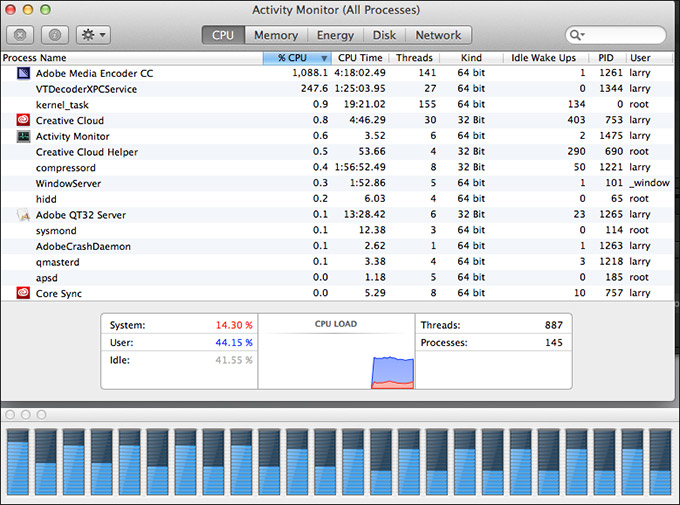Viewport: 680px width, 505px height.
Task: Click the 247.6 CPU percentage value
Action: click(314, 89)
